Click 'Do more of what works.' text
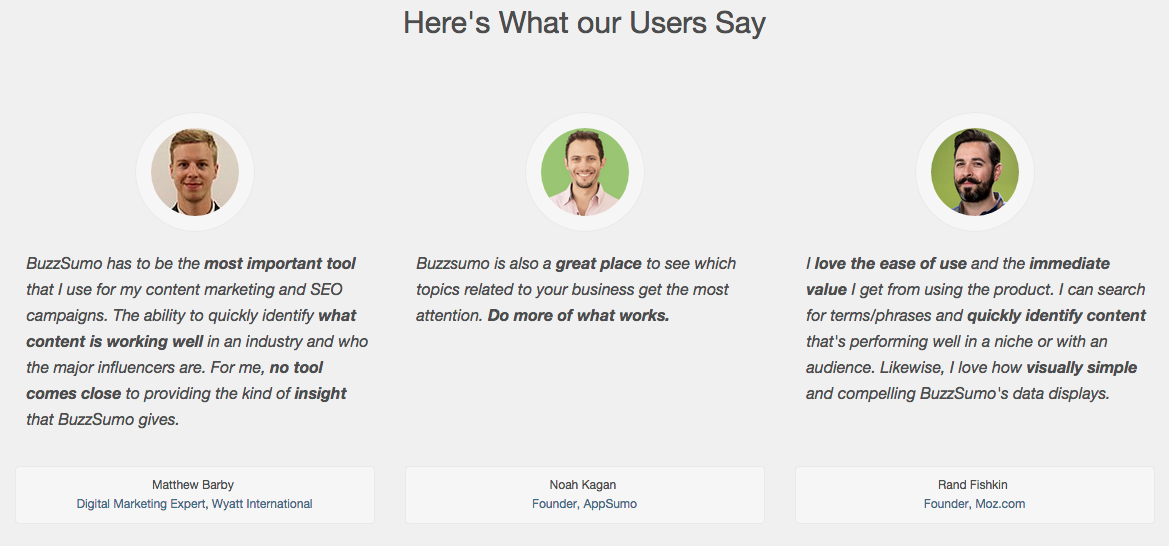Screen dimensions: 1169x546 [x=579, y=316]
